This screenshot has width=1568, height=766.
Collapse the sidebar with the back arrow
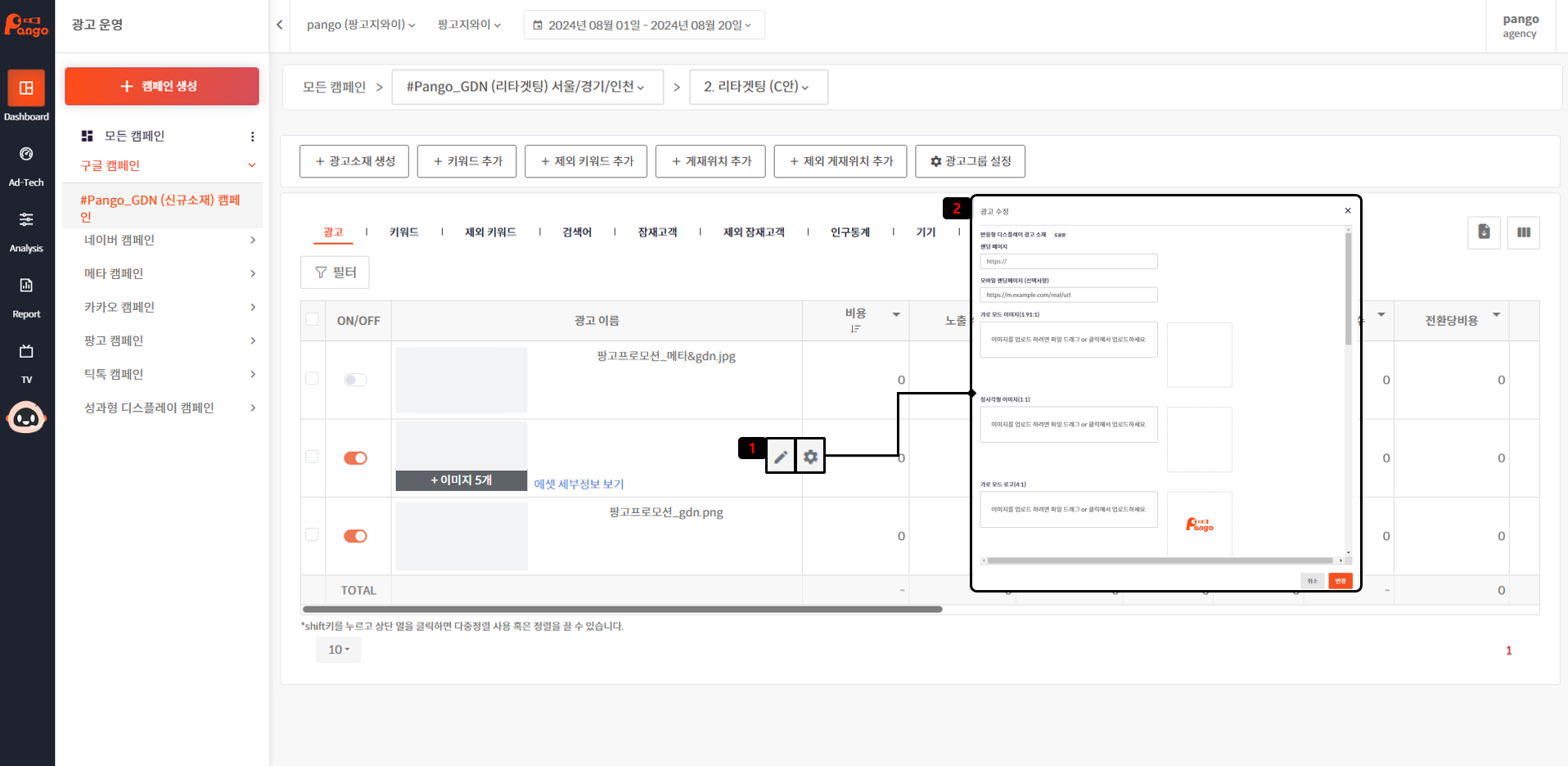(x=280, y=25)
